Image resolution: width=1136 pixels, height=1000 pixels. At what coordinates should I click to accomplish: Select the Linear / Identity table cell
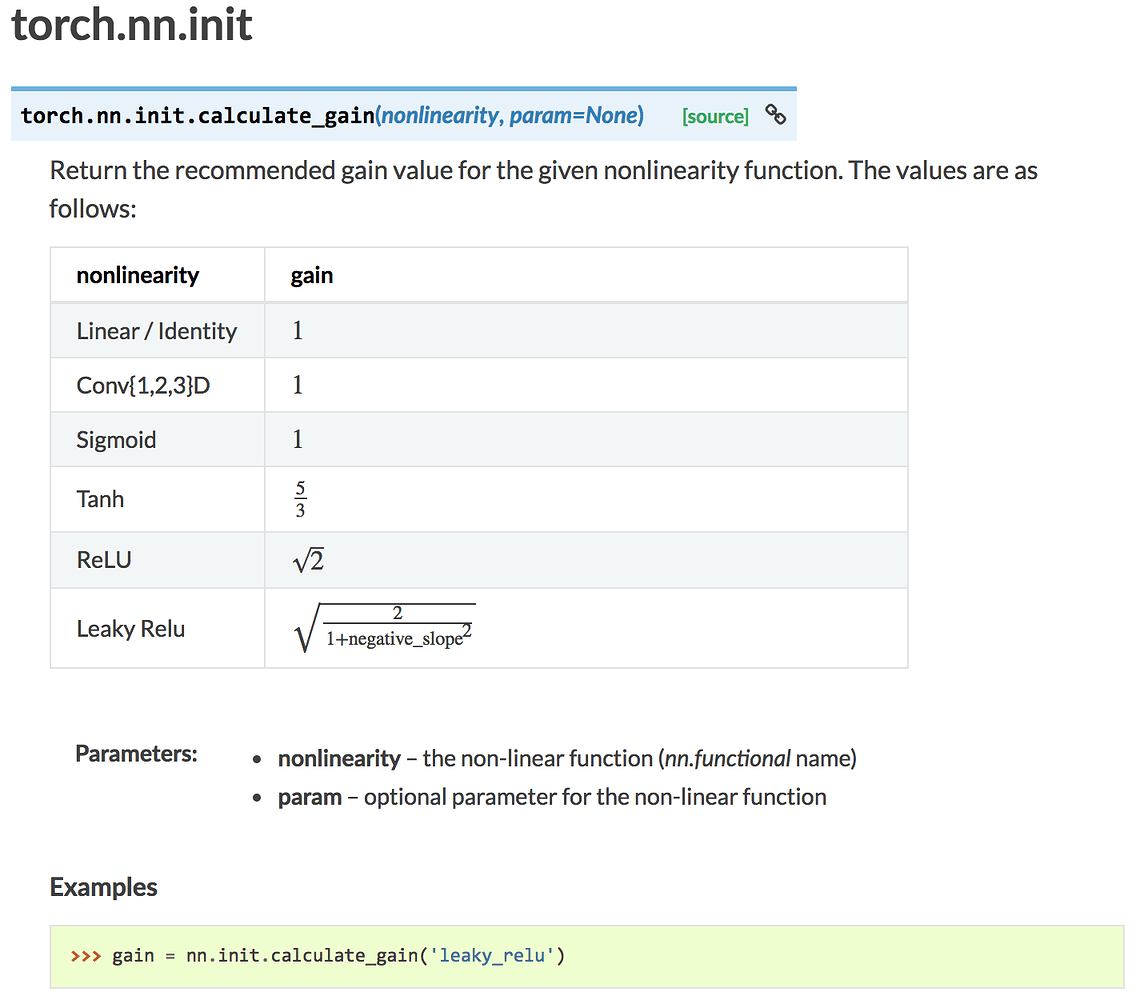157,331
